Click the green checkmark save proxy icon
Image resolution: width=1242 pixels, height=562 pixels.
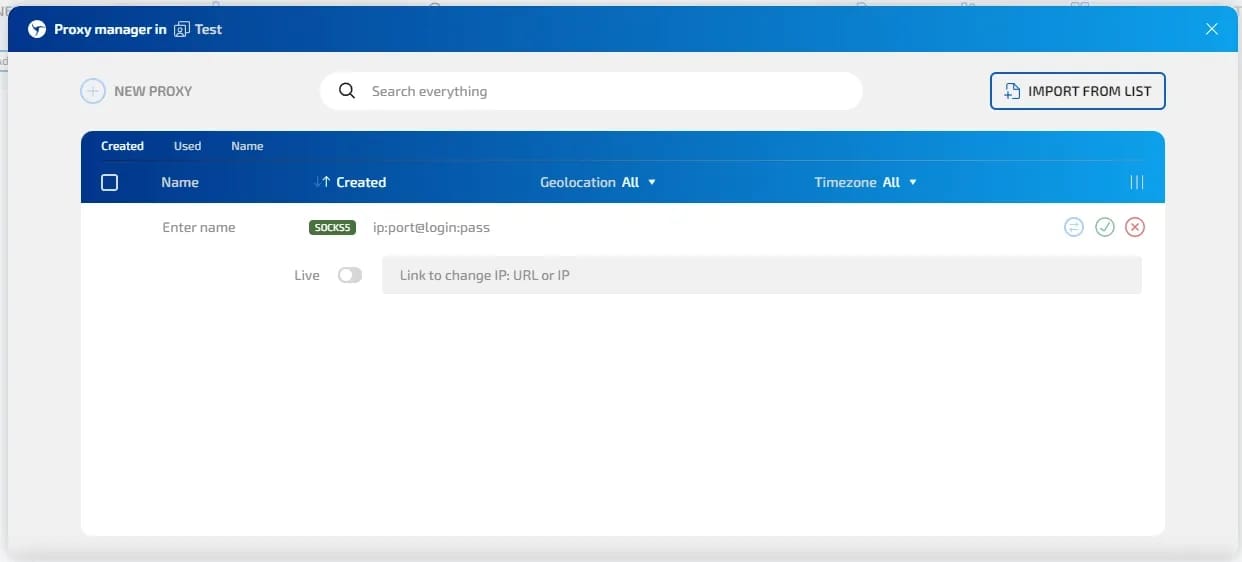[1104, 227]
